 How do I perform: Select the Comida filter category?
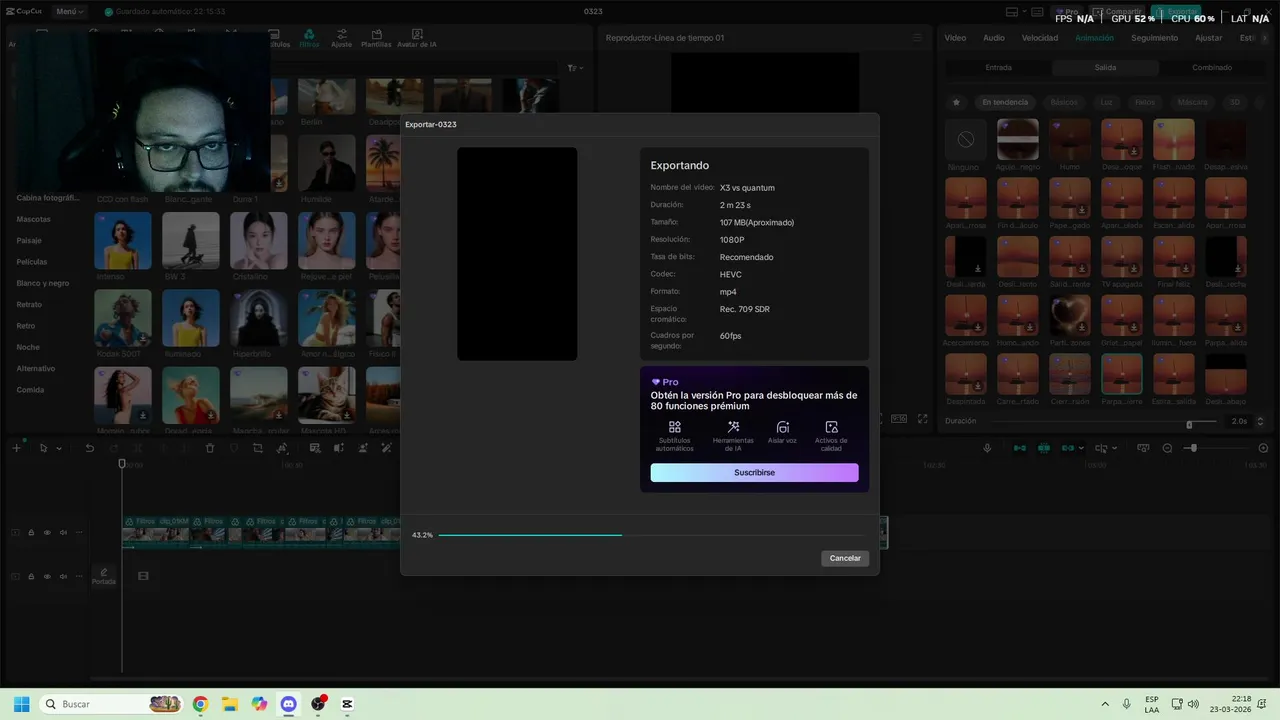pyautogui.click(x=31, y=389)
